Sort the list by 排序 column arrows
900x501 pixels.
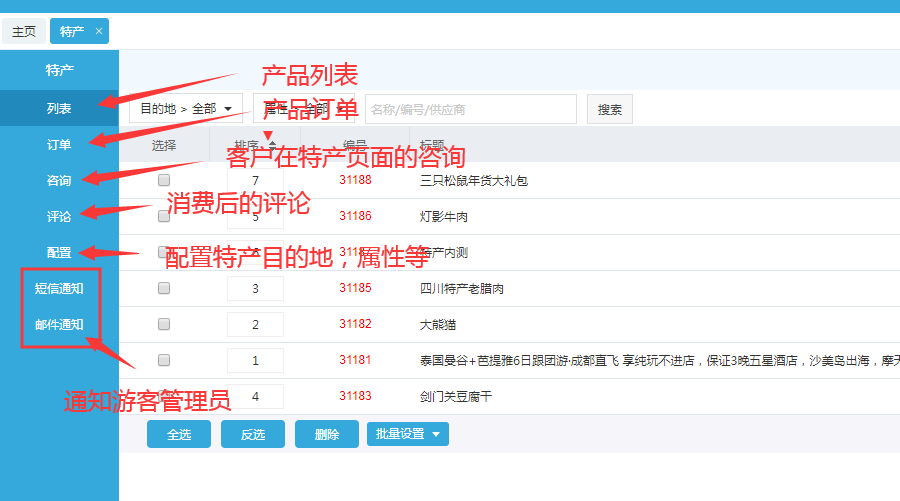(x=272, y=146)
